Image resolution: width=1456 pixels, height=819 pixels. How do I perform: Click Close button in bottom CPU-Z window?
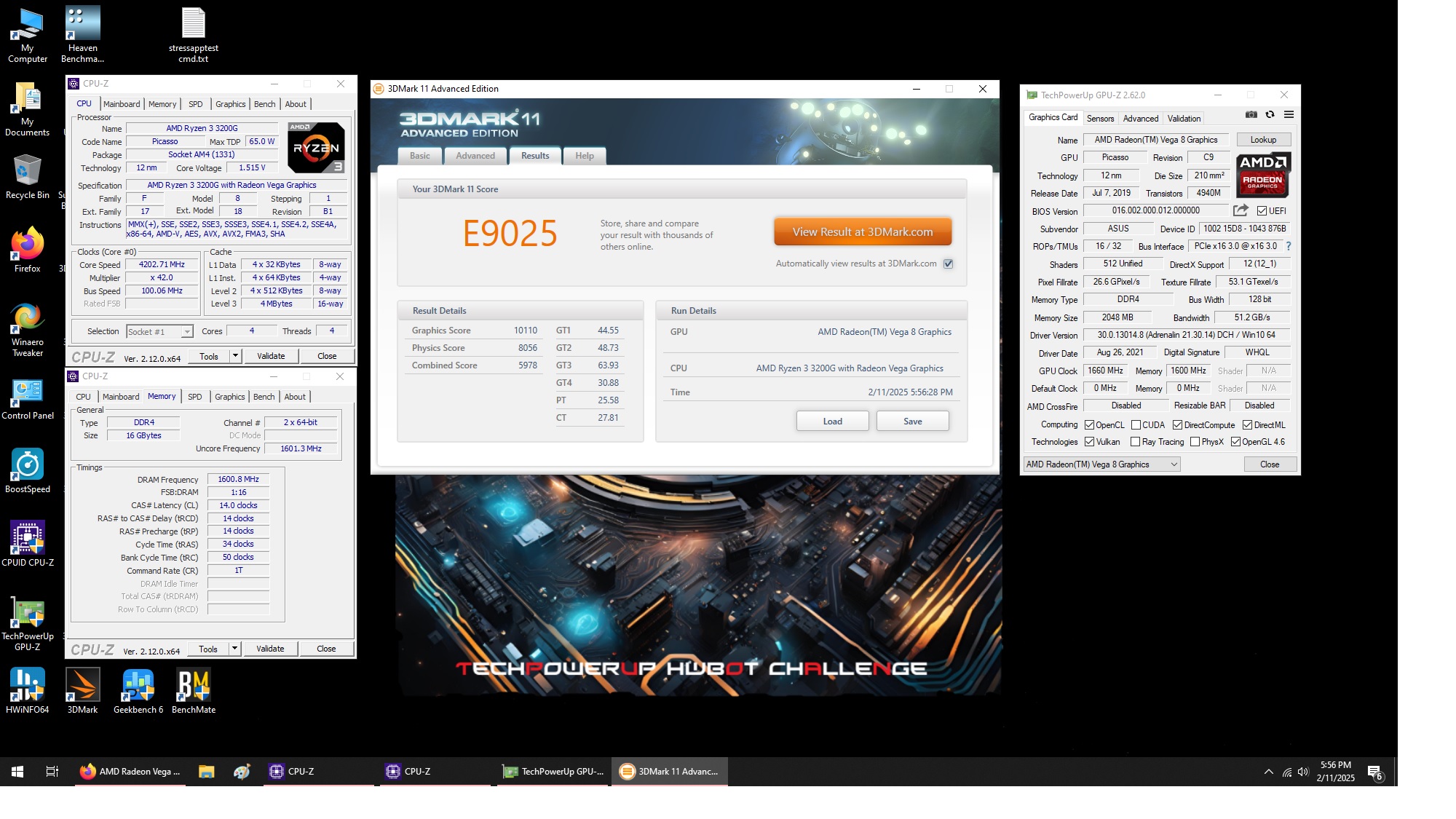tap(326, 649)
